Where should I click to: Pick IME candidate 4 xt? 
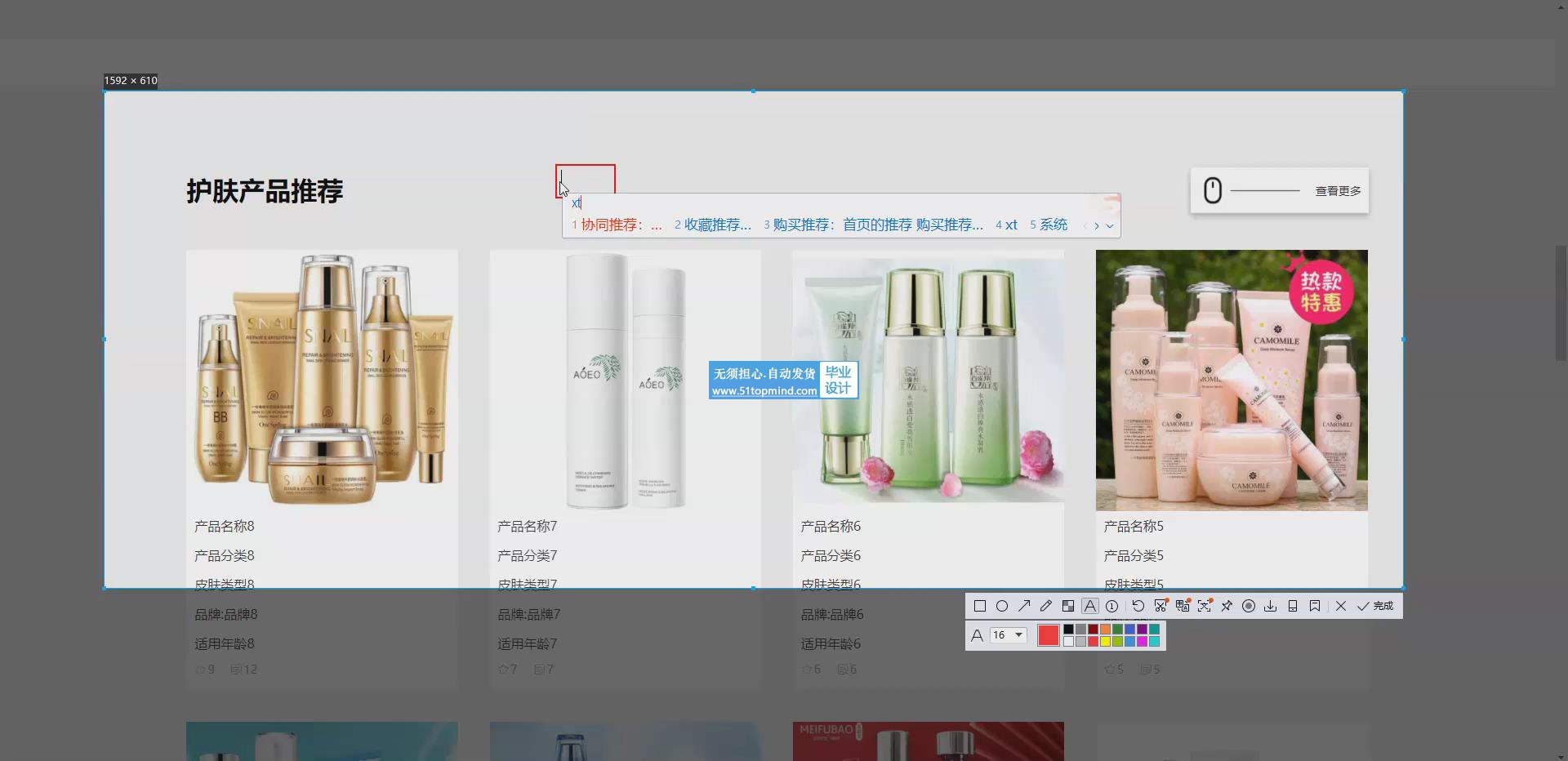coord(1006,225)
